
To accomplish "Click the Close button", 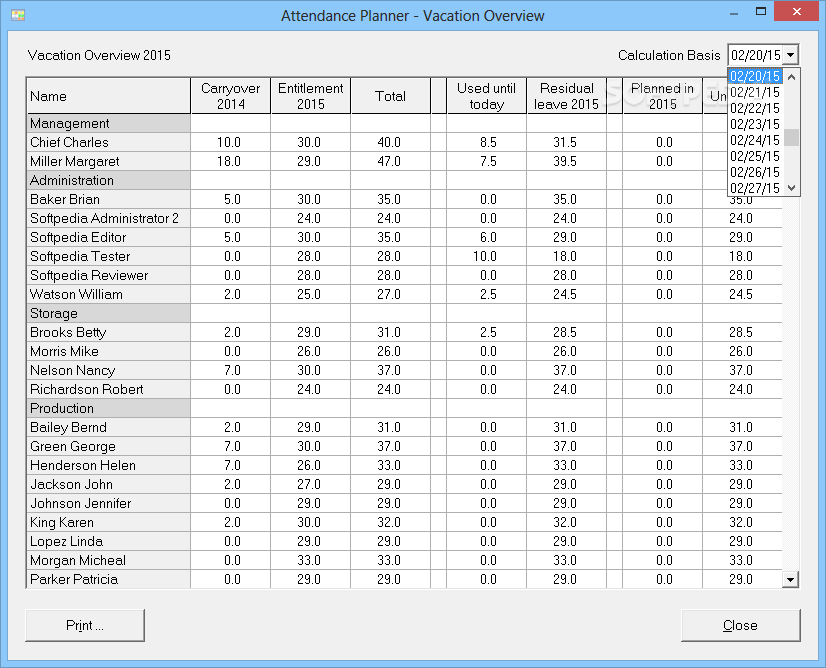I will (740, 625).
